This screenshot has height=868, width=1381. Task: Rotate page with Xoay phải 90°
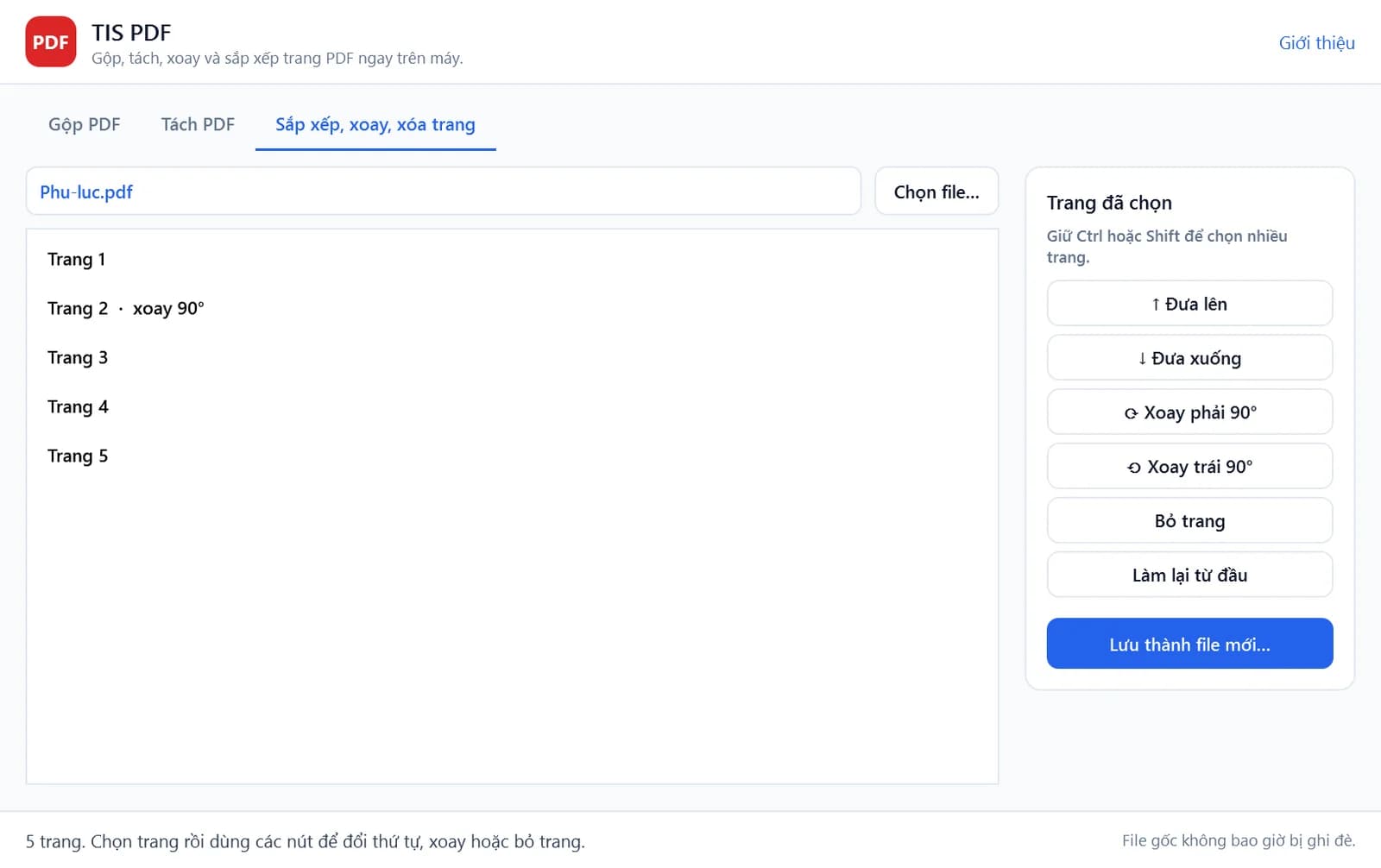click(x=1189, y=412)
